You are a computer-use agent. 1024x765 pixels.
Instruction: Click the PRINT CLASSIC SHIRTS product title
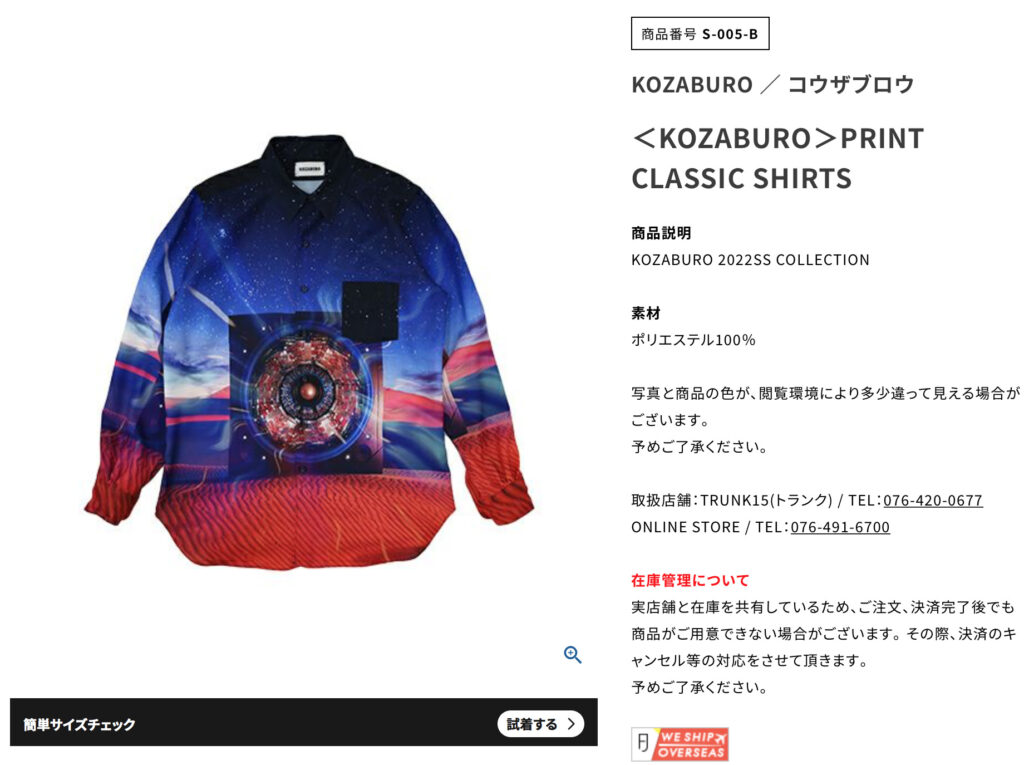777,158
